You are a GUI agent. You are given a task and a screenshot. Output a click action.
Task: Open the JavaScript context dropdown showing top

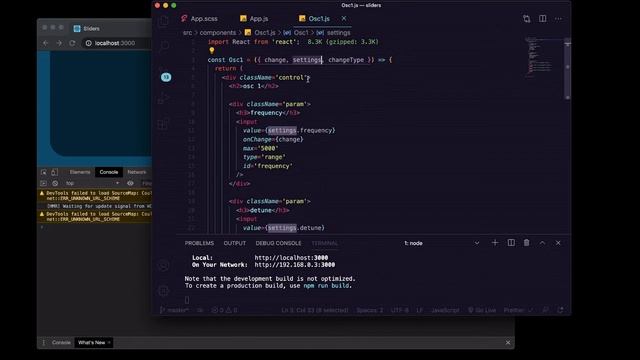click(x=93, y=183)
